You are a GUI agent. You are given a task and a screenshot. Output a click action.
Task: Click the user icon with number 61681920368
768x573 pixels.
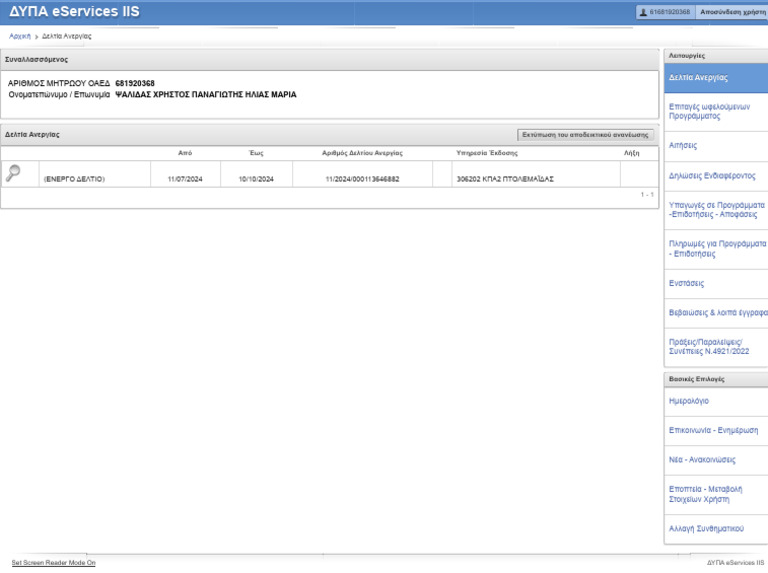tap(665, 12)
